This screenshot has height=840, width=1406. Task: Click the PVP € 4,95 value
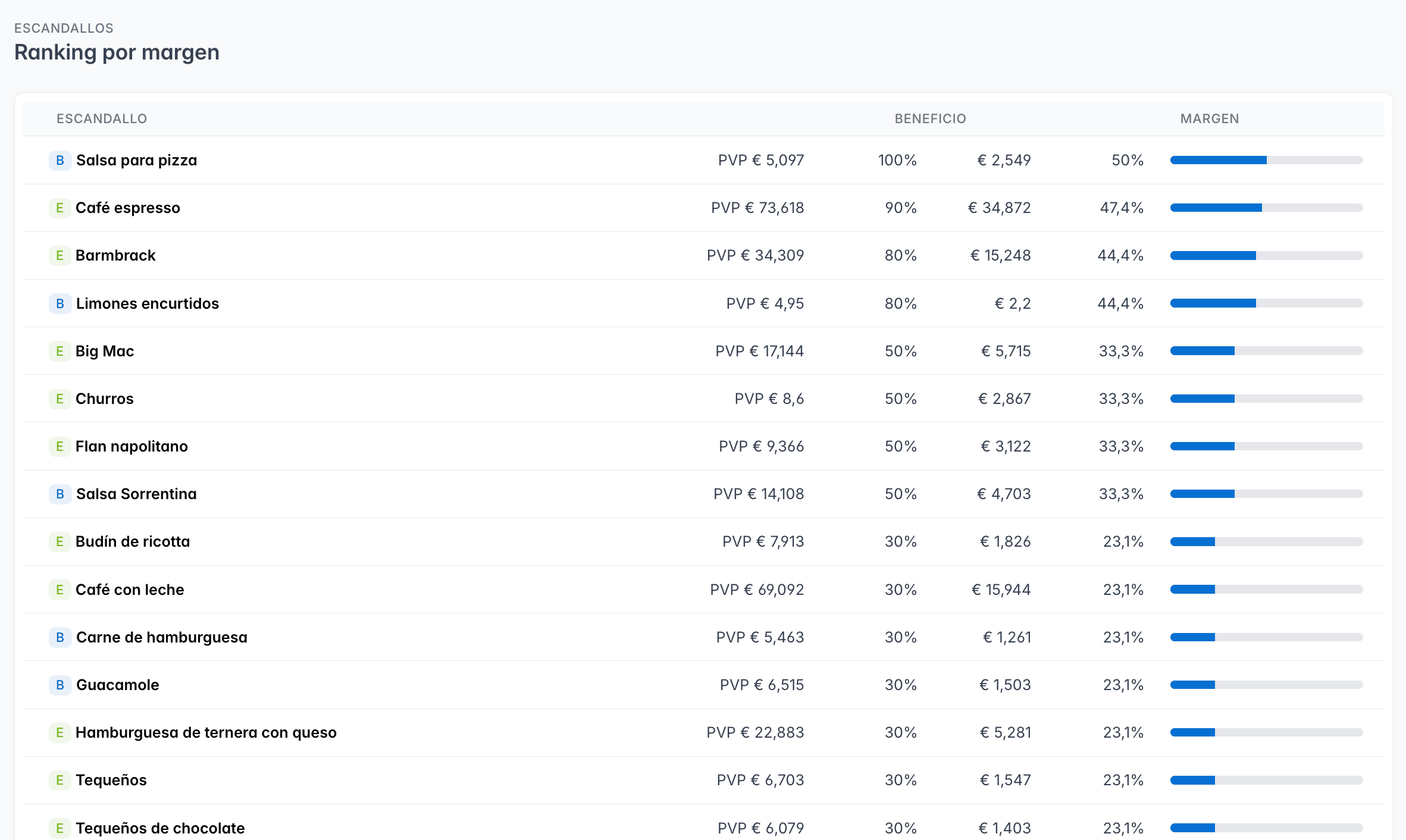coord(765,303)
